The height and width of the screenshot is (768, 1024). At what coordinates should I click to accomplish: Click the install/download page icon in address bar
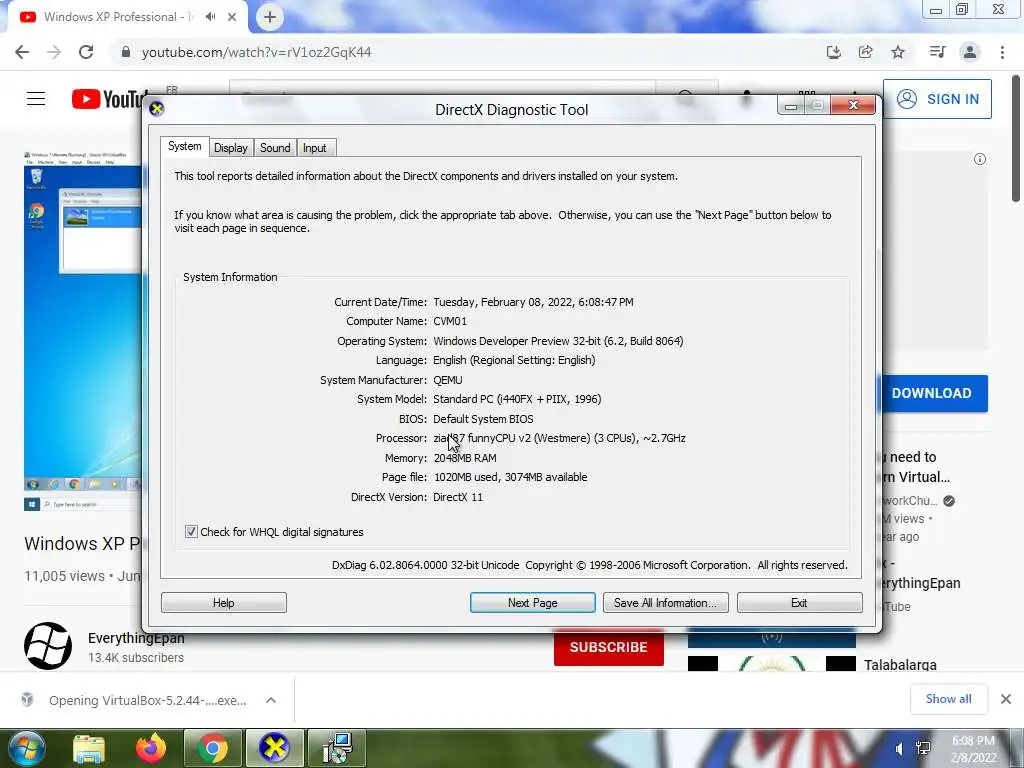834,52
